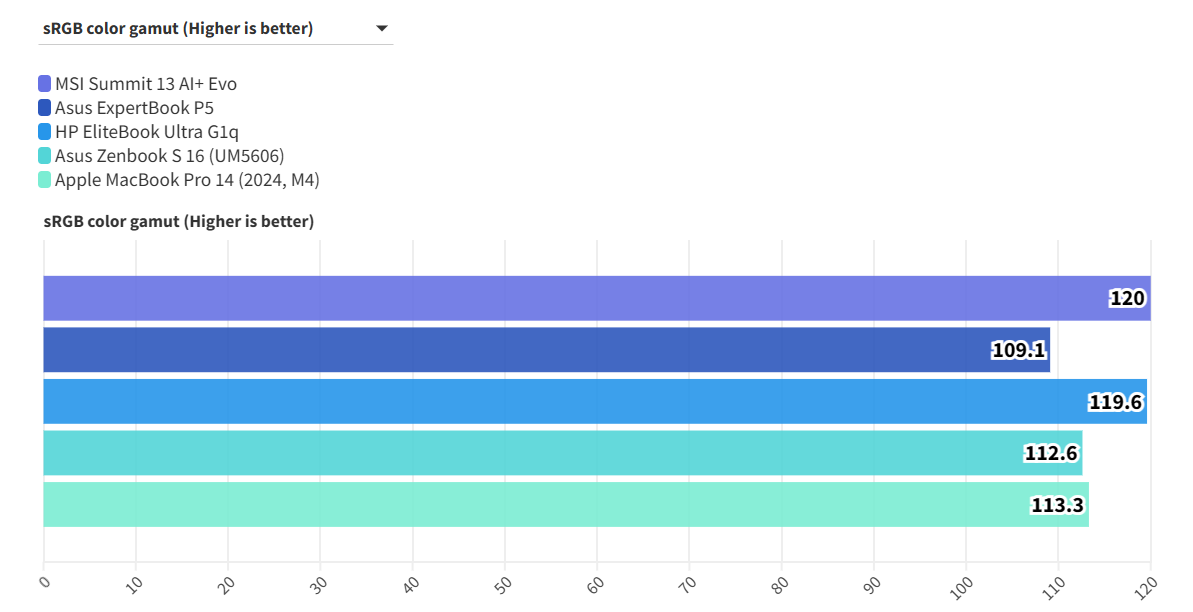Click the Apple MacBook Pro 14 swatch
The image size is (1193, 612).
45,180
